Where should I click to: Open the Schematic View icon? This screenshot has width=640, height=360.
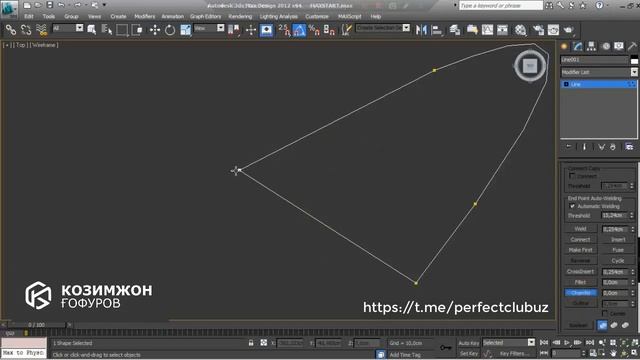pyautogui.click(x=502, y=30)
